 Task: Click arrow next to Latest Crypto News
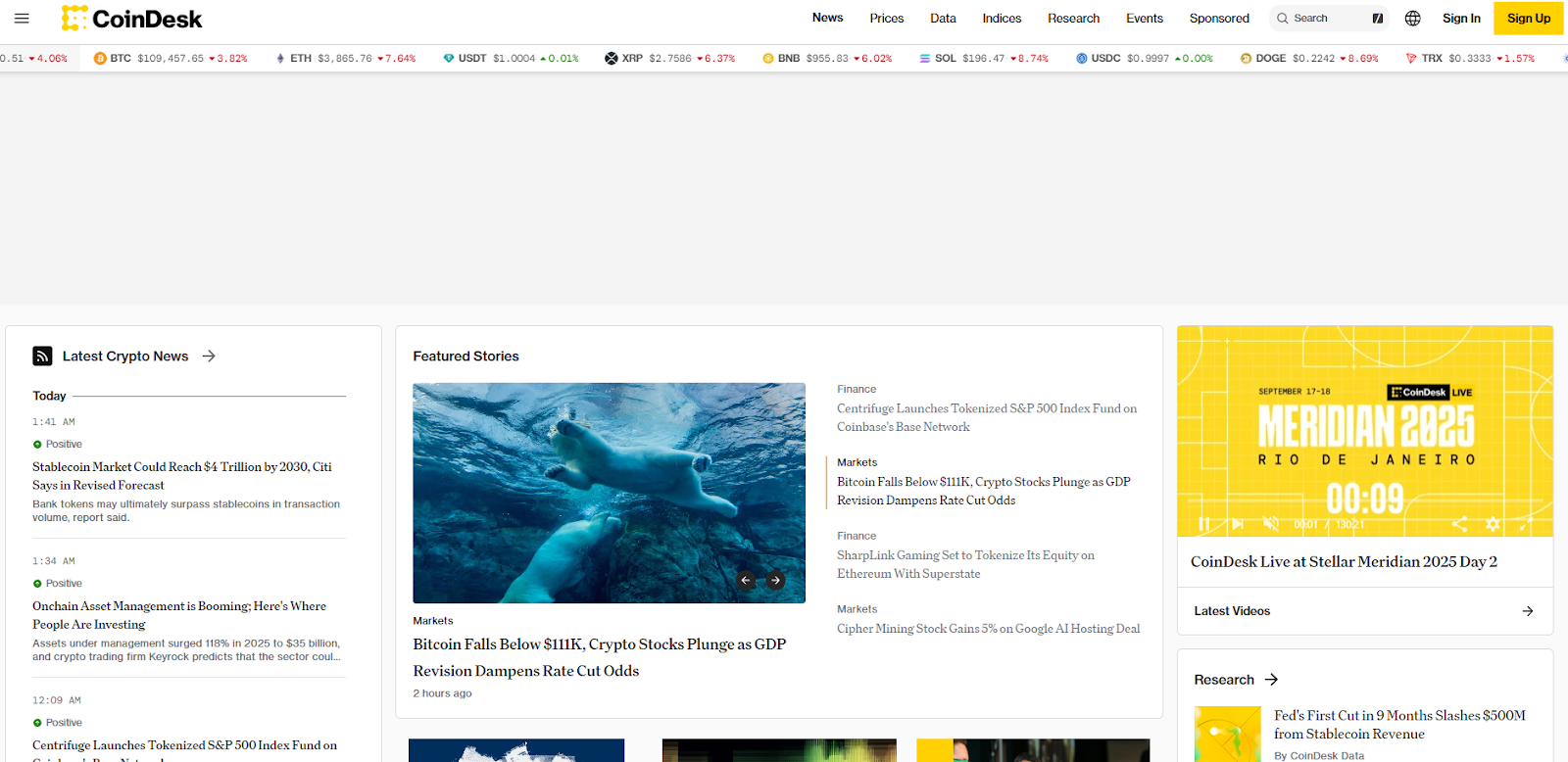tap(209, 356)
